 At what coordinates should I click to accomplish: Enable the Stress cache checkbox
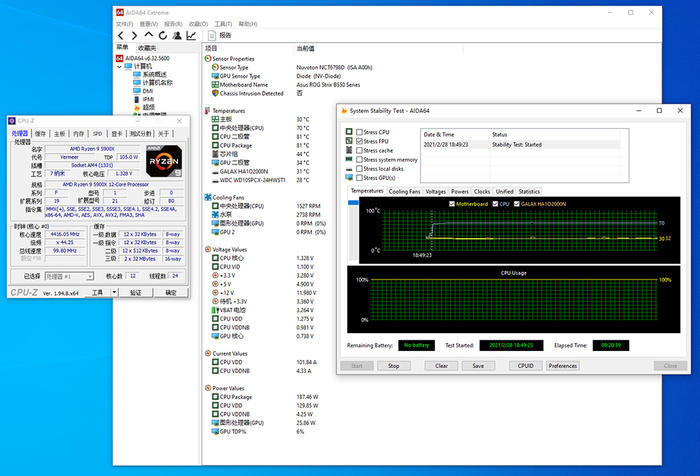point(359,150)
